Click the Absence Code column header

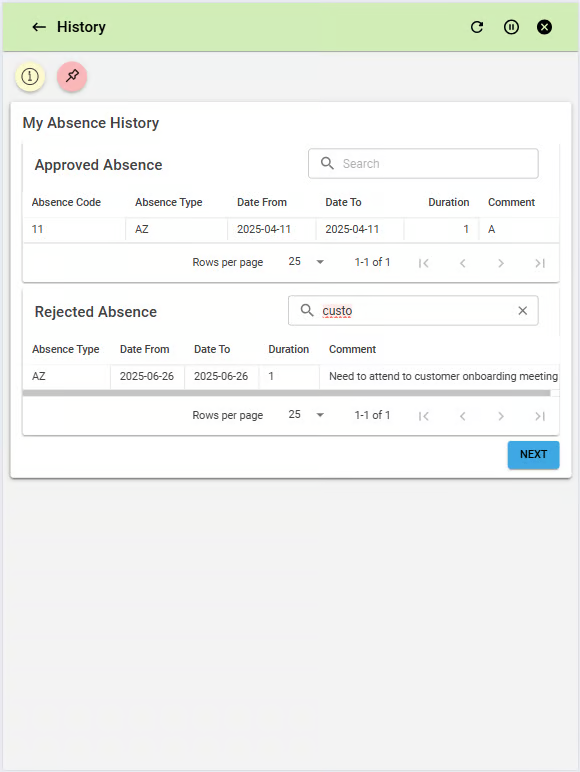tap(66, 202)
